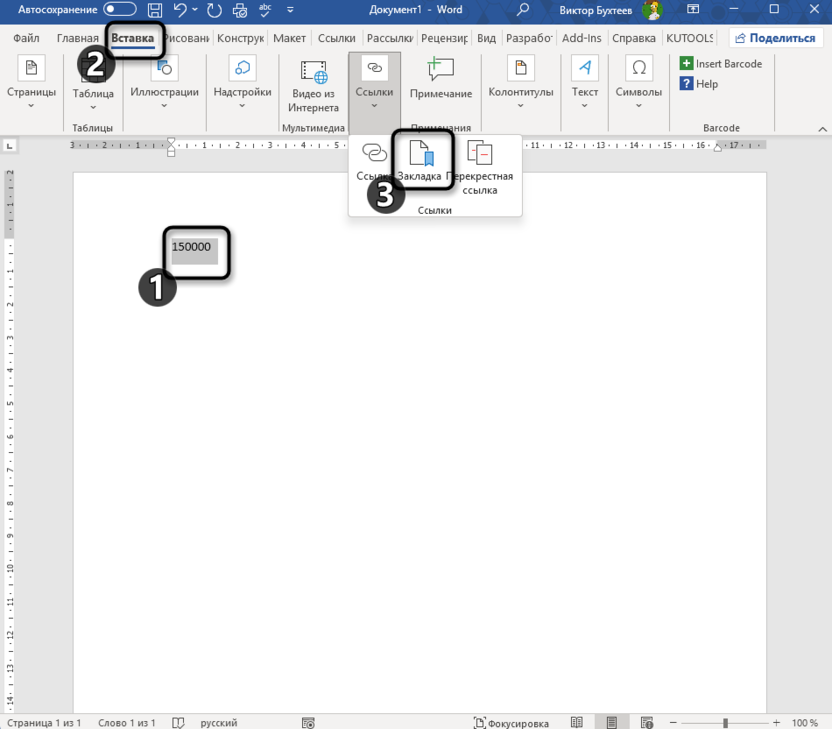832x729 pixels.
Task: Switch to Фокусировка focus mode
Action: (511, 722)
